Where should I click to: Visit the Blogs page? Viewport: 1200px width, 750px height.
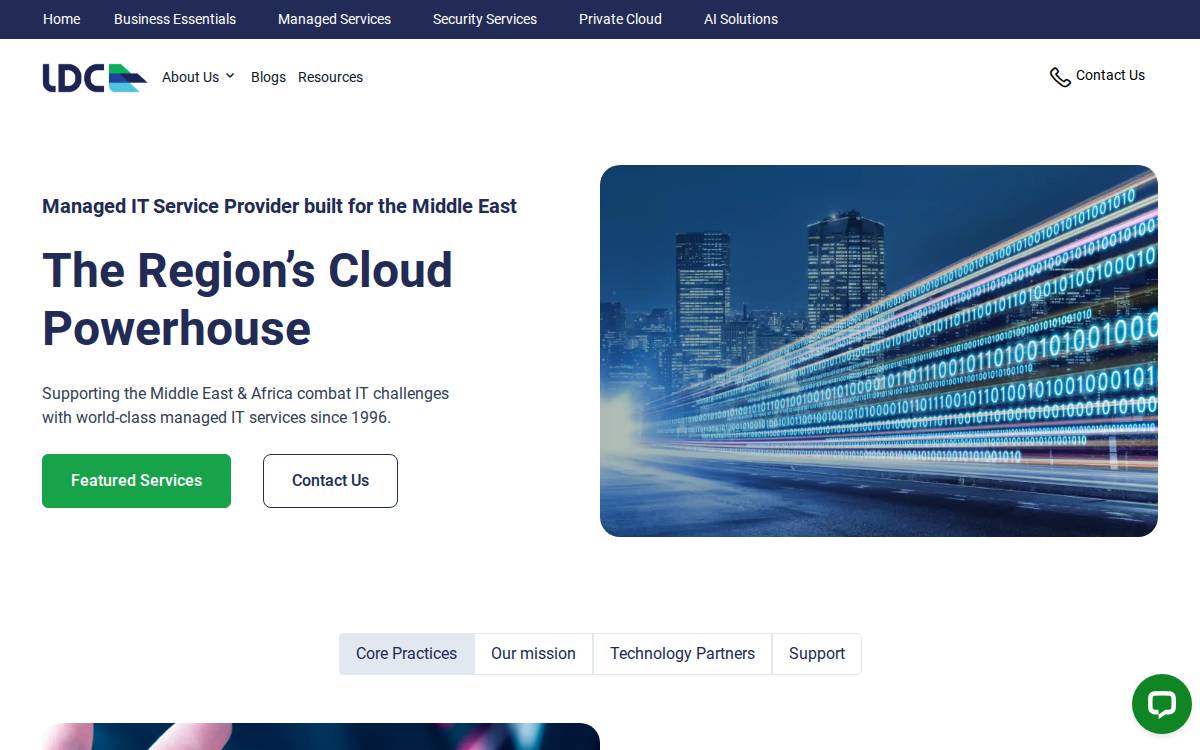click(x=268, y=77)
